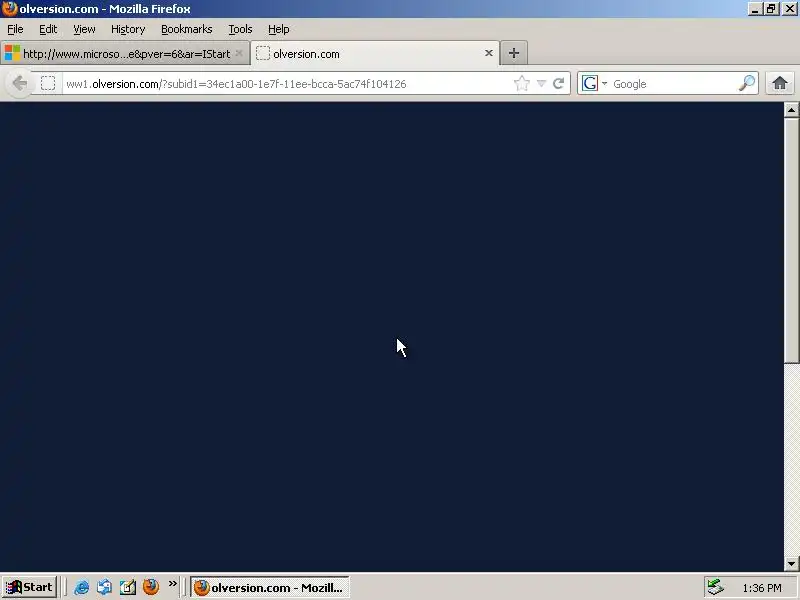Click in the Google search field
800x600 pixels.
tap(673, 84)
